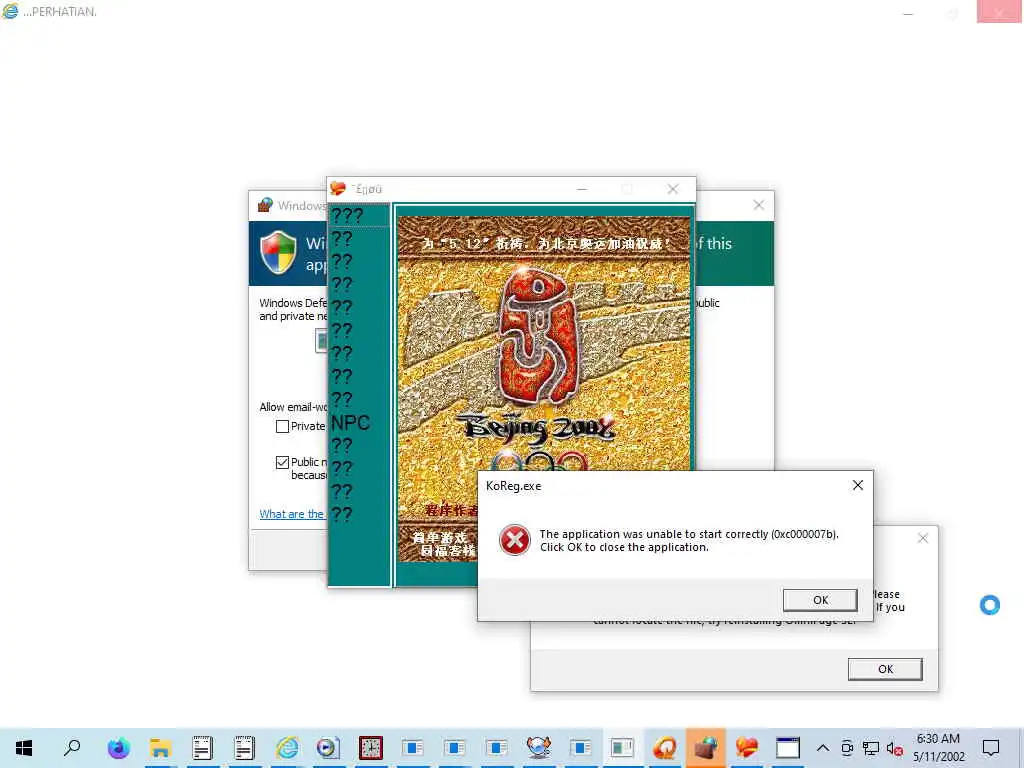The height and width of the screenshot is (768, 1024).
Task: Minimize the Beijing 2008 game window
Action: [582, 189]
